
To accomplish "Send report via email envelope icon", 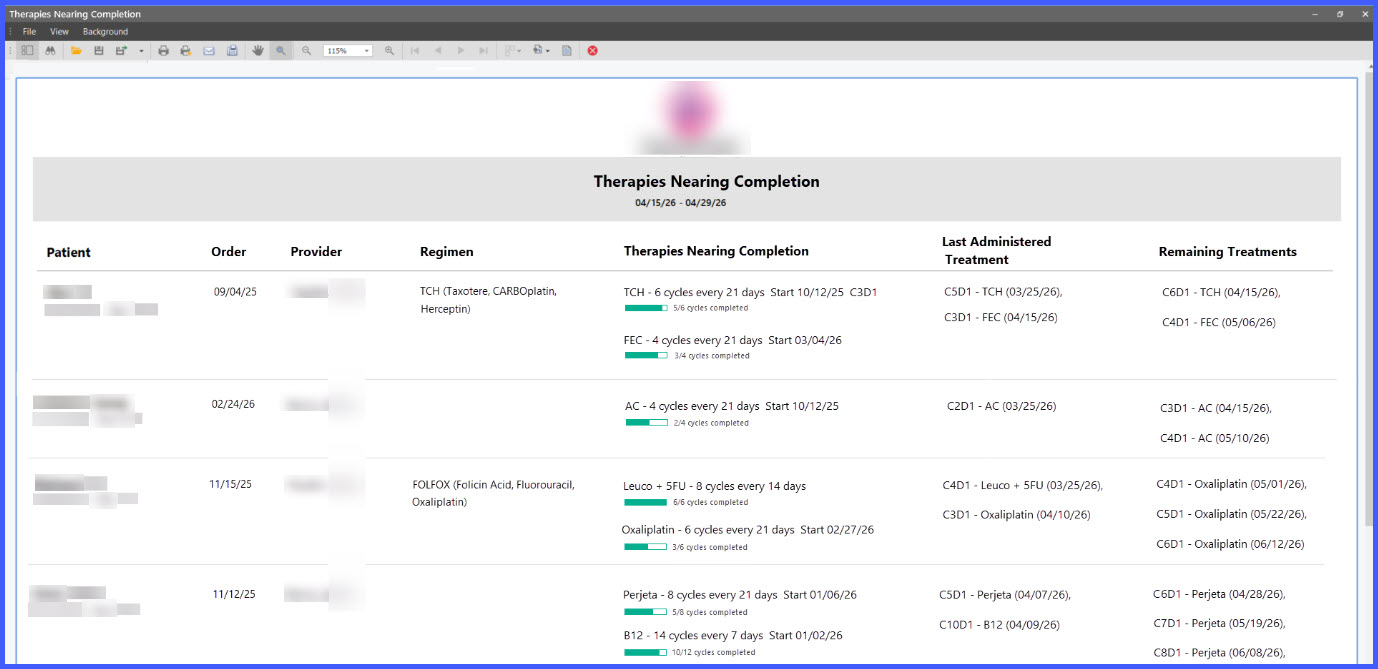I will pos(209,50).
